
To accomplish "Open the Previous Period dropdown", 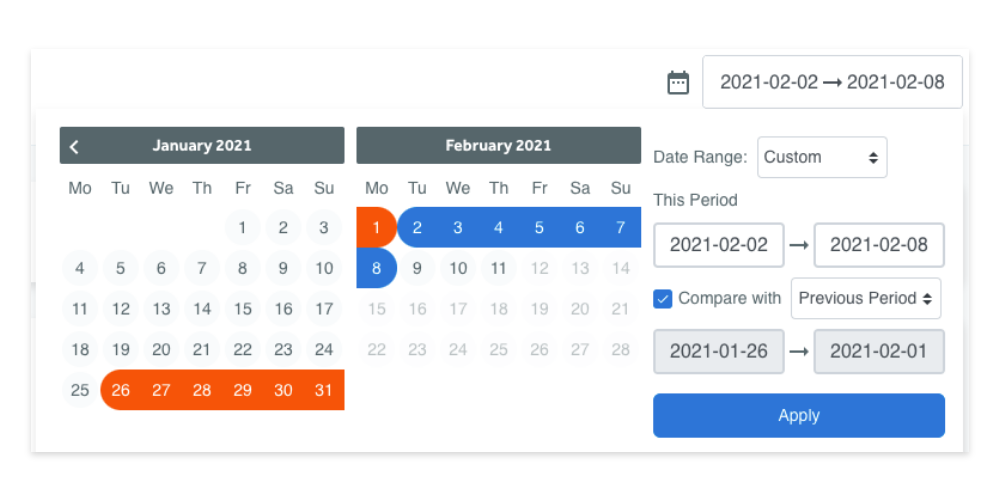I will [865, 298].
